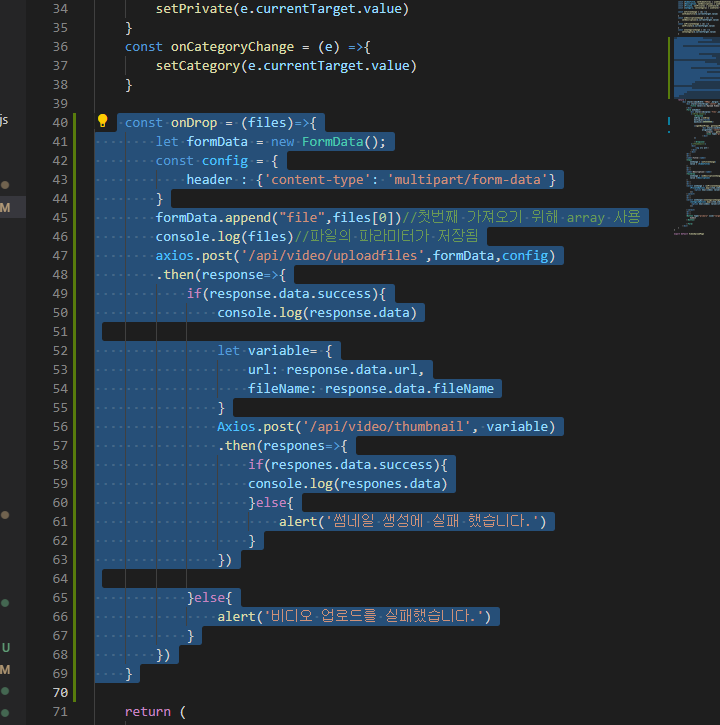The height and width of the screenshot is (725, 720).
Task: Click the "file" string literal on line 45
Action: coord(302,217)
